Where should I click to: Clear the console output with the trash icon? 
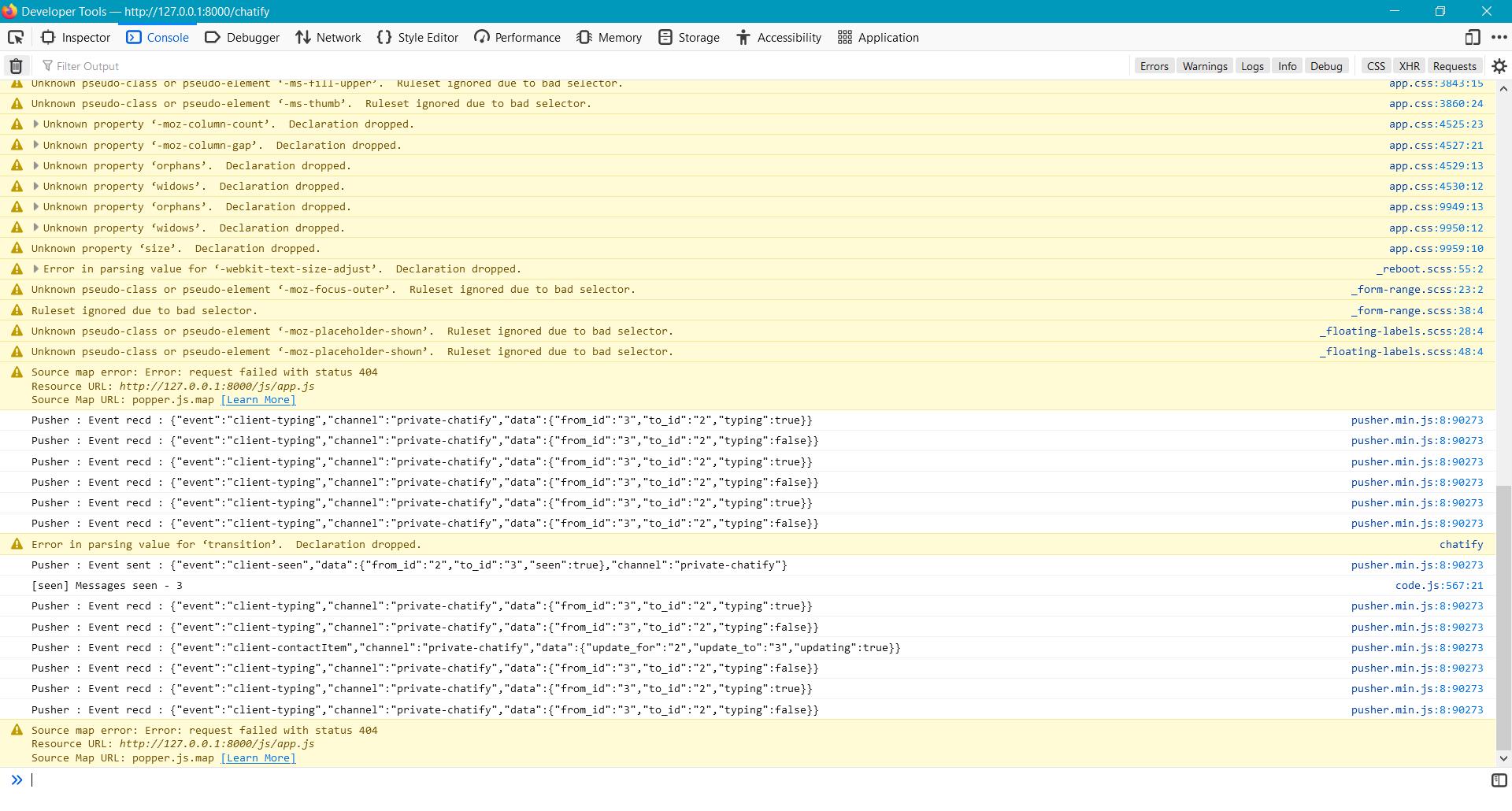(x=15, y=65)
